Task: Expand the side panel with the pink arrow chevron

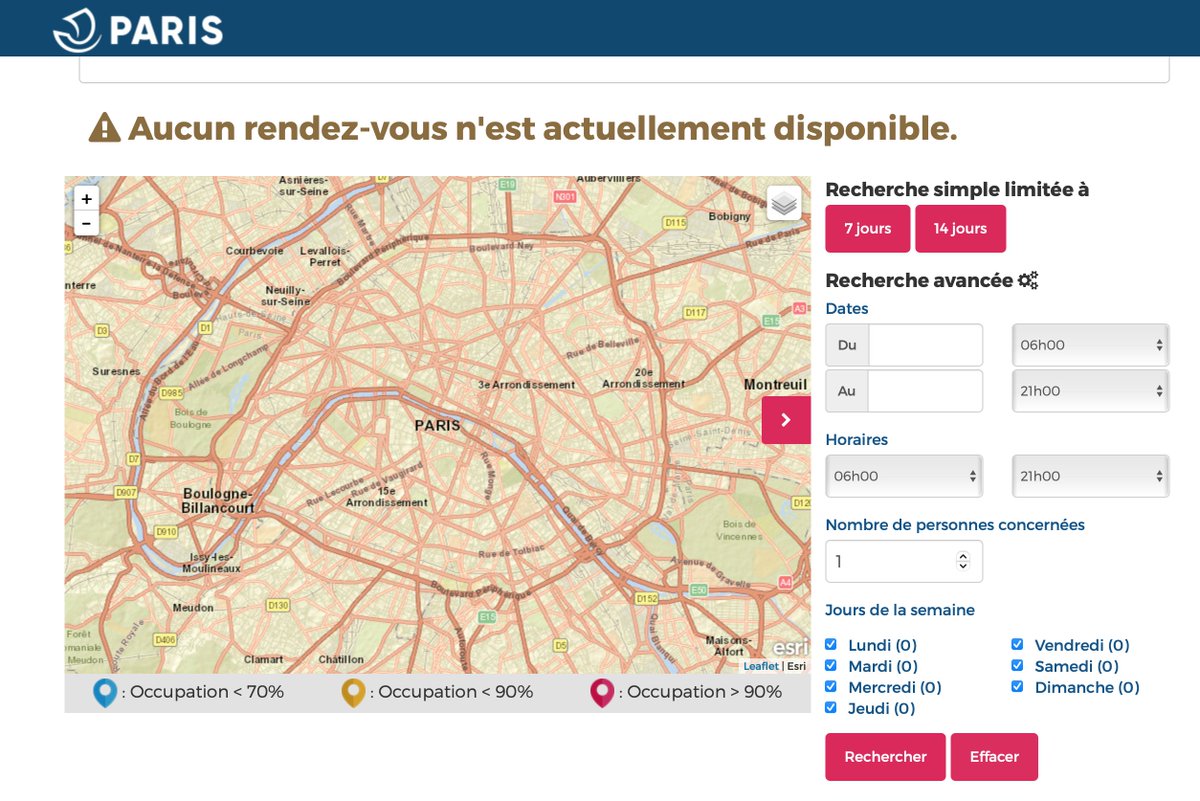Action: coord(786,420)
